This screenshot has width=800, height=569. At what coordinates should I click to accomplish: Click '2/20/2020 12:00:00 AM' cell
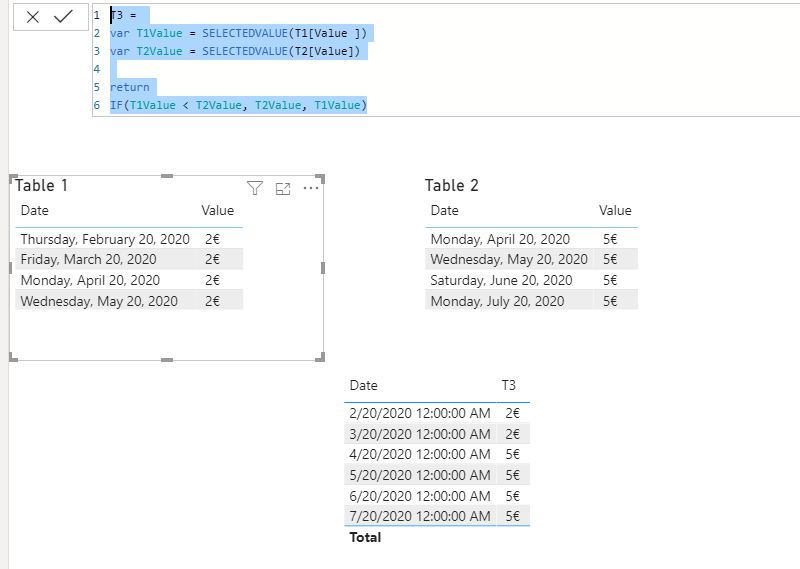point(420,413)
